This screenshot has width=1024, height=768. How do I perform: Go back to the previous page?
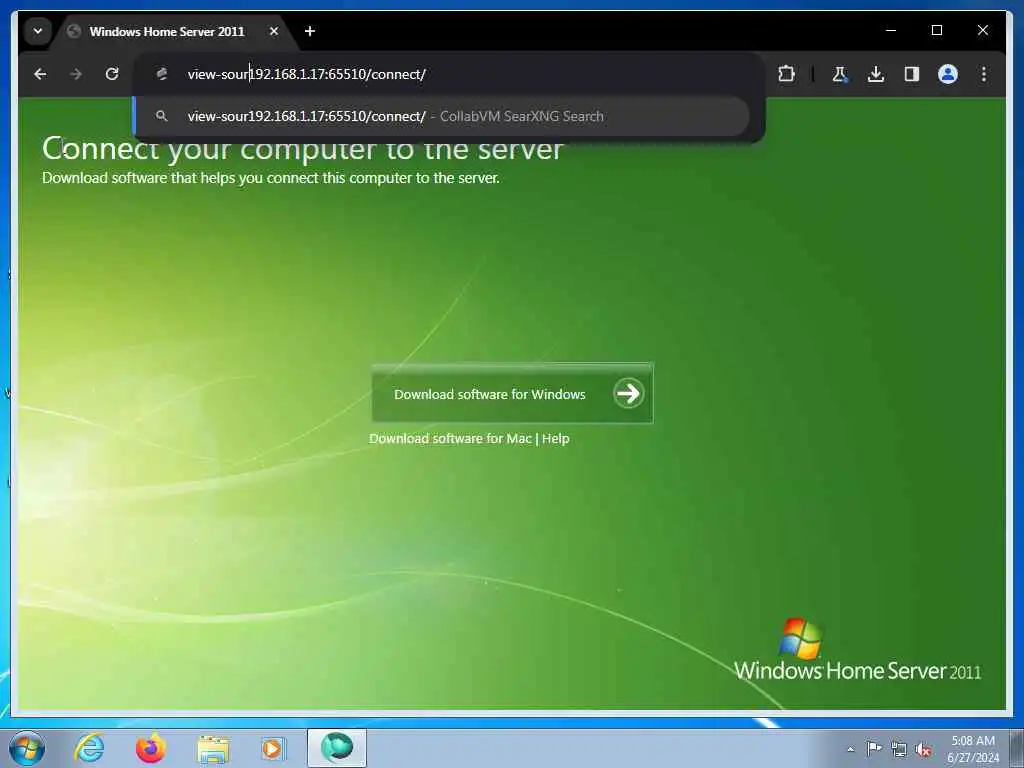(40, 74)
